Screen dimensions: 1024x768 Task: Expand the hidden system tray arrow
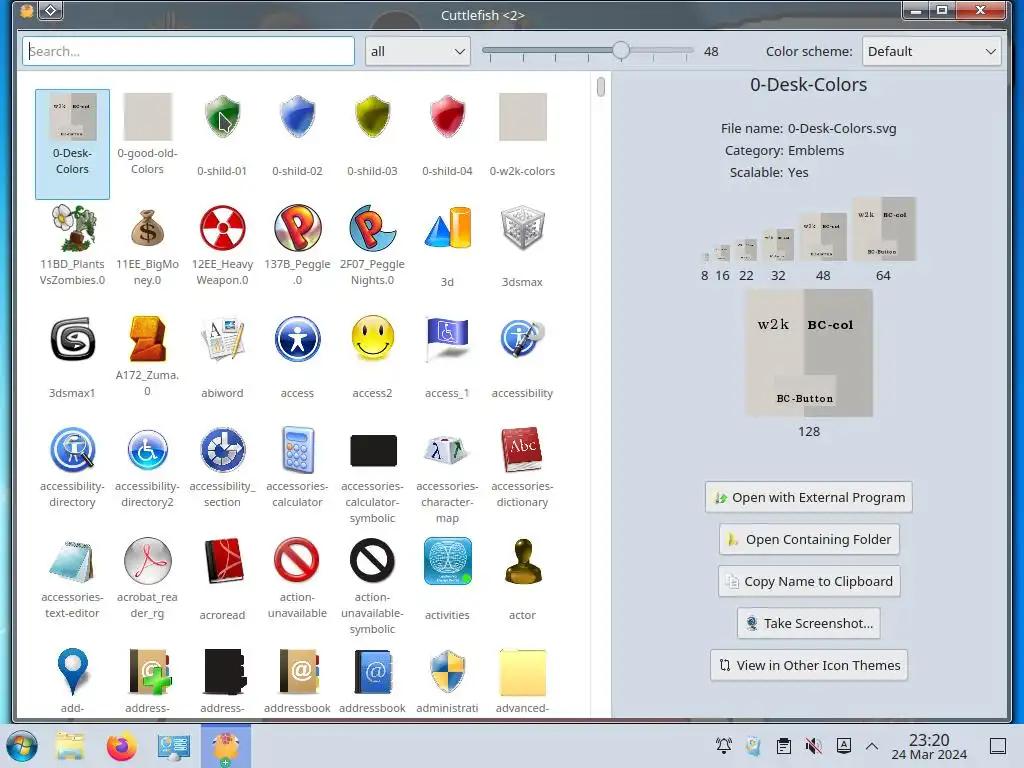coord(872,746)
